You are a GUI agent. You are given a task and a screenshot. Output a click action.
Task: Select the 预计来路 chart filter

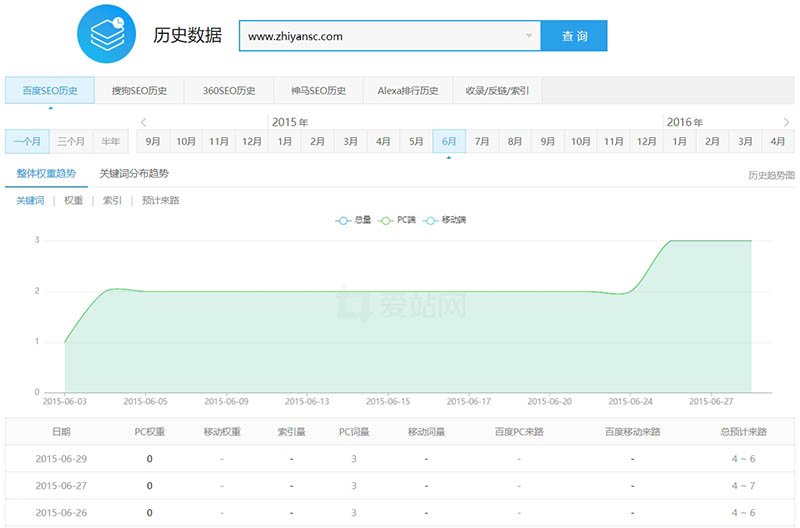coord(160,200)
